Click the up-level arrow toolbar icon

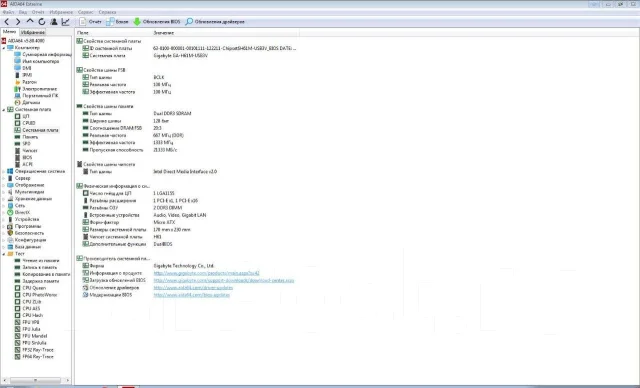(x=30, y=21)
